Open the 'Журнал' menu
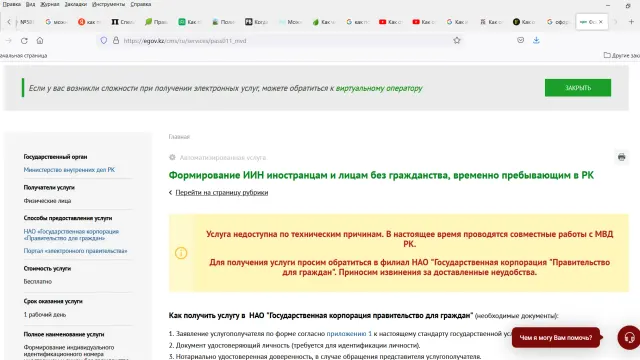This screenshot has width=640, height=360. click(x=50, y=4)
